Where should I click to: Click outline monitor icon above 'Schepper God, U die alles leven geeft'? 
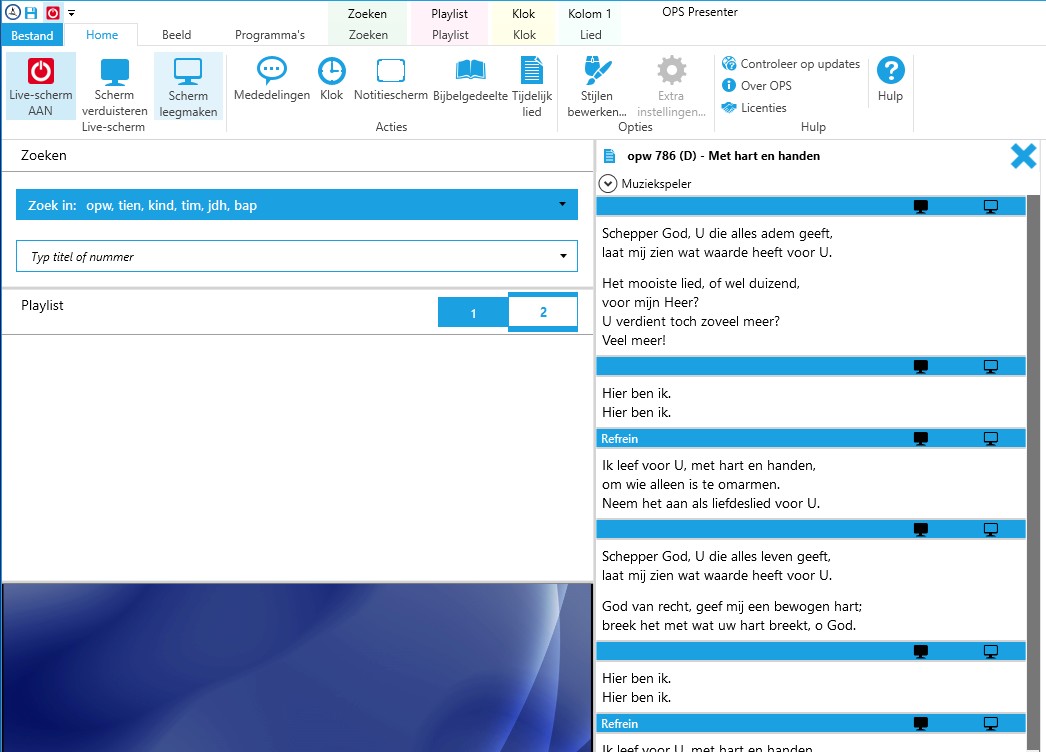991,529
